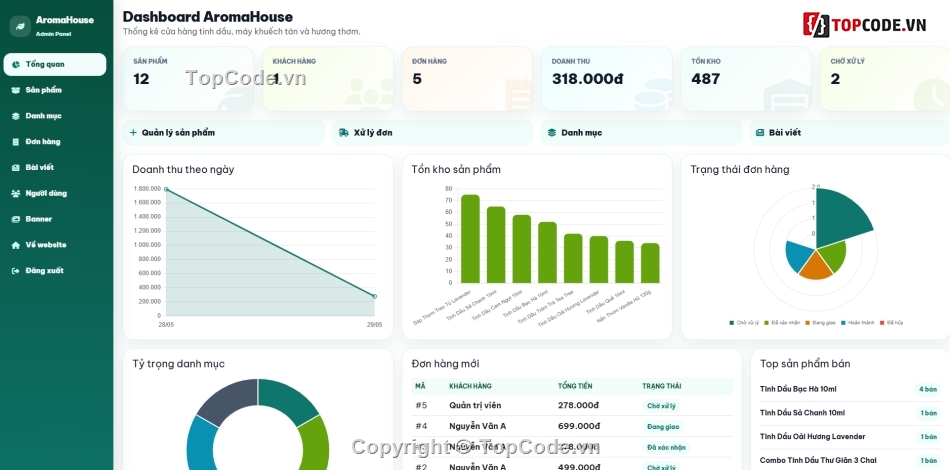
Task: Select Về website in the sidebar
Action: pyautogui.click(x=55, y=245)
